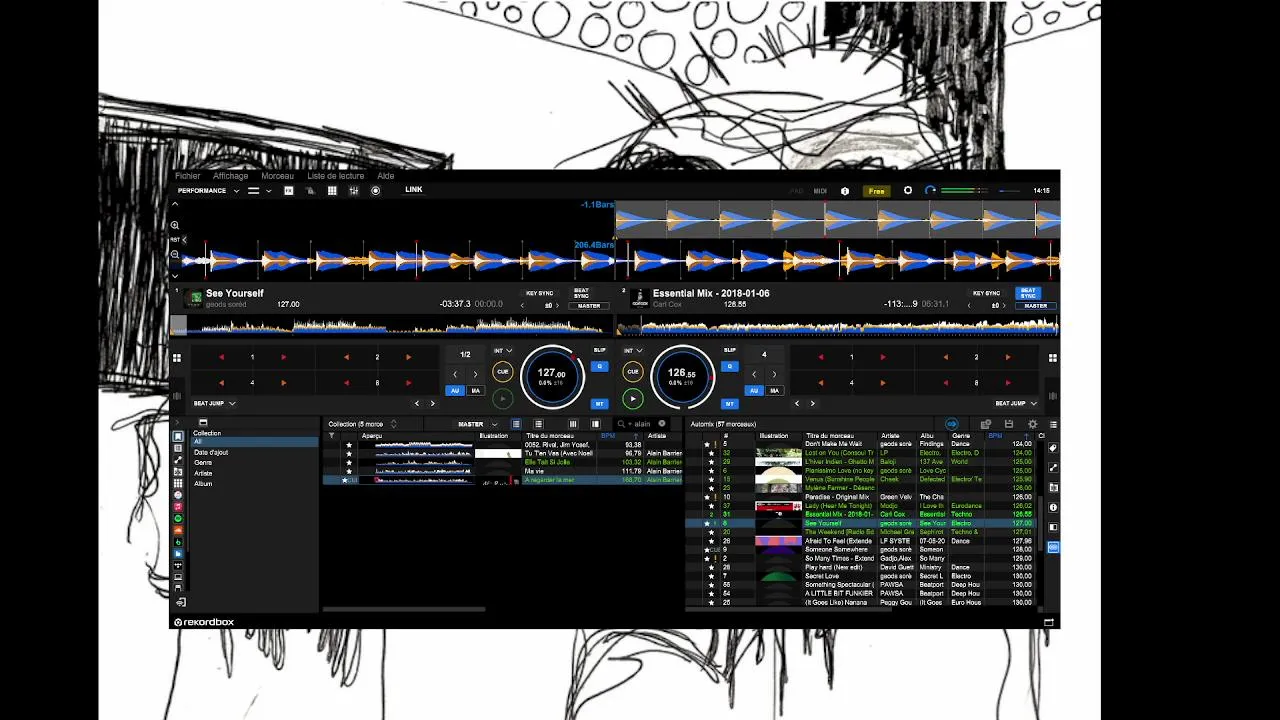Open Automix gear settings
Screen dimensions: 1280x720
tap(1033, 424)
